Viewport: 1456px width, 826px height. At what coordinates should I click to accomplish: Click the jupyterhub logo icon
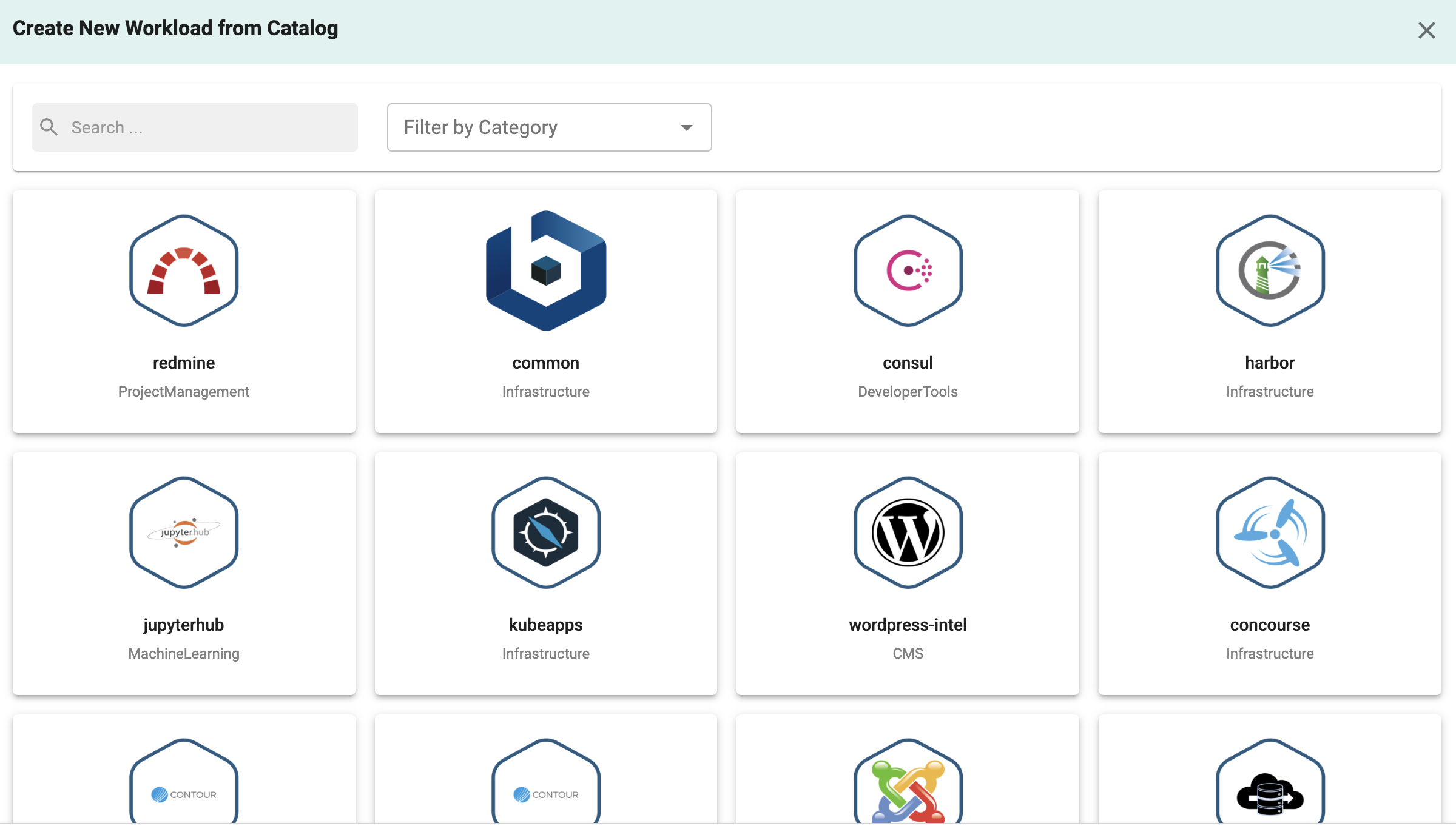[x=184, y=532]
